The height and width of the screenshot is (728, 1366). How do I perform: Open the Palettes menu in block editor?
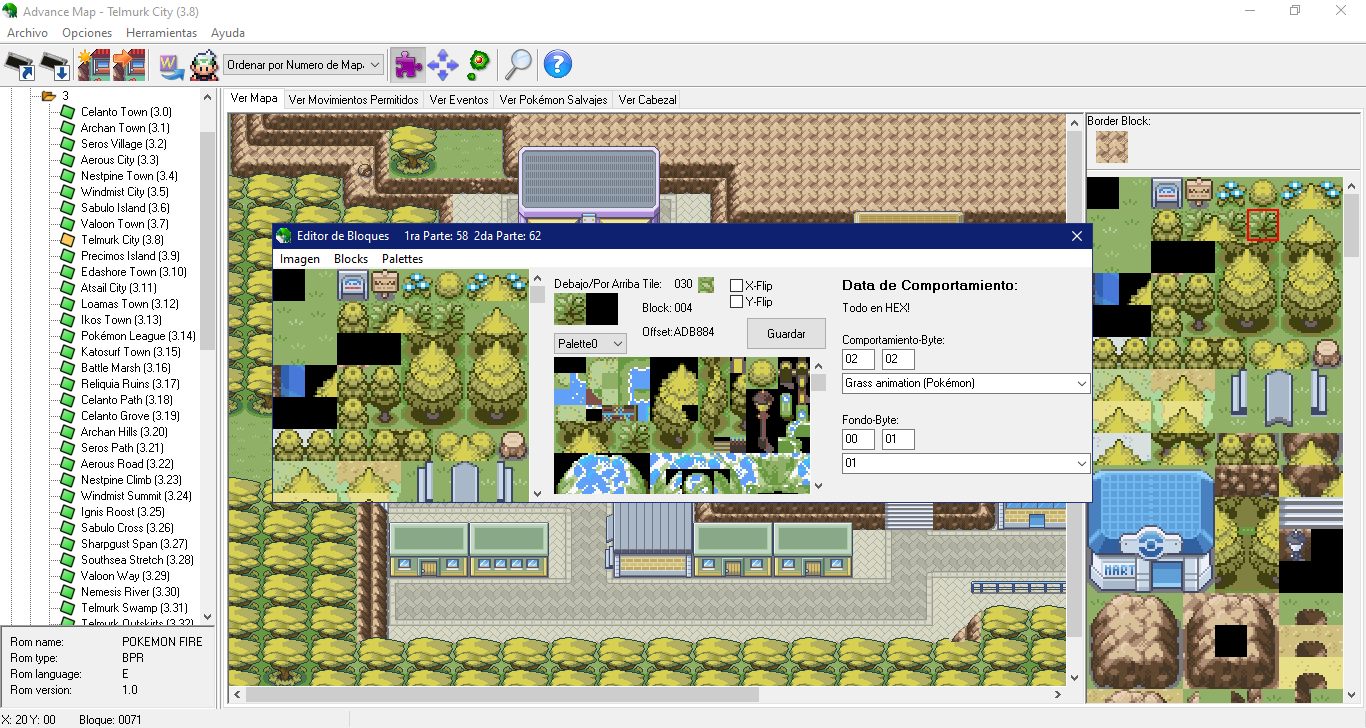coord(402,259)
